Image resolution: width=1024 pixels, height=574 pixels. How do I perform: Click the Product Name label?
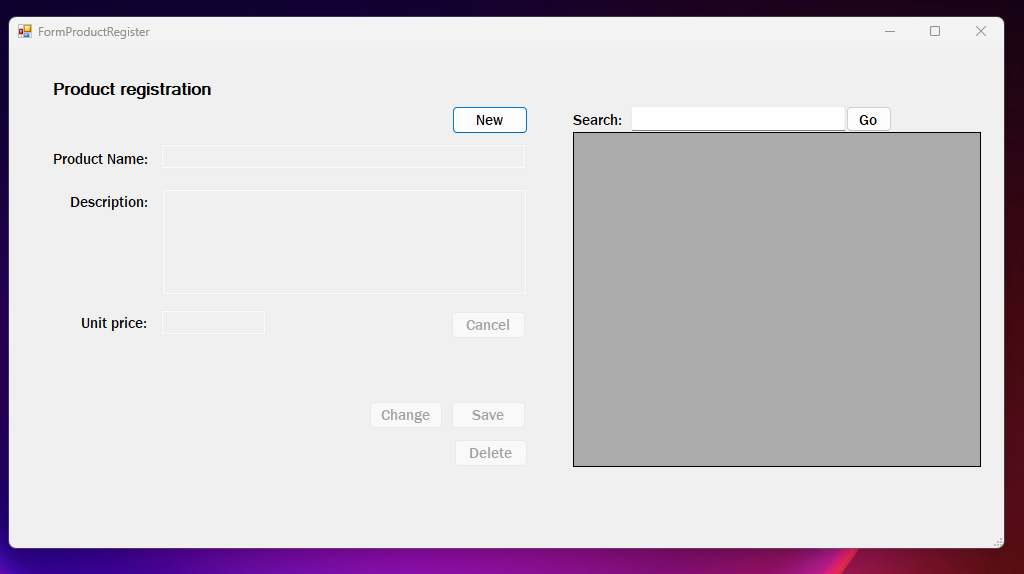pos(101,159)
